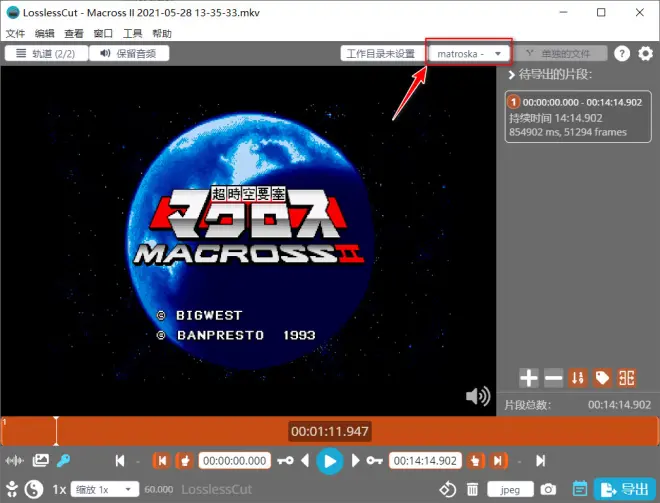
Task: Set segment end at current position
Action: pyautogui.click(x=476, y=461)
